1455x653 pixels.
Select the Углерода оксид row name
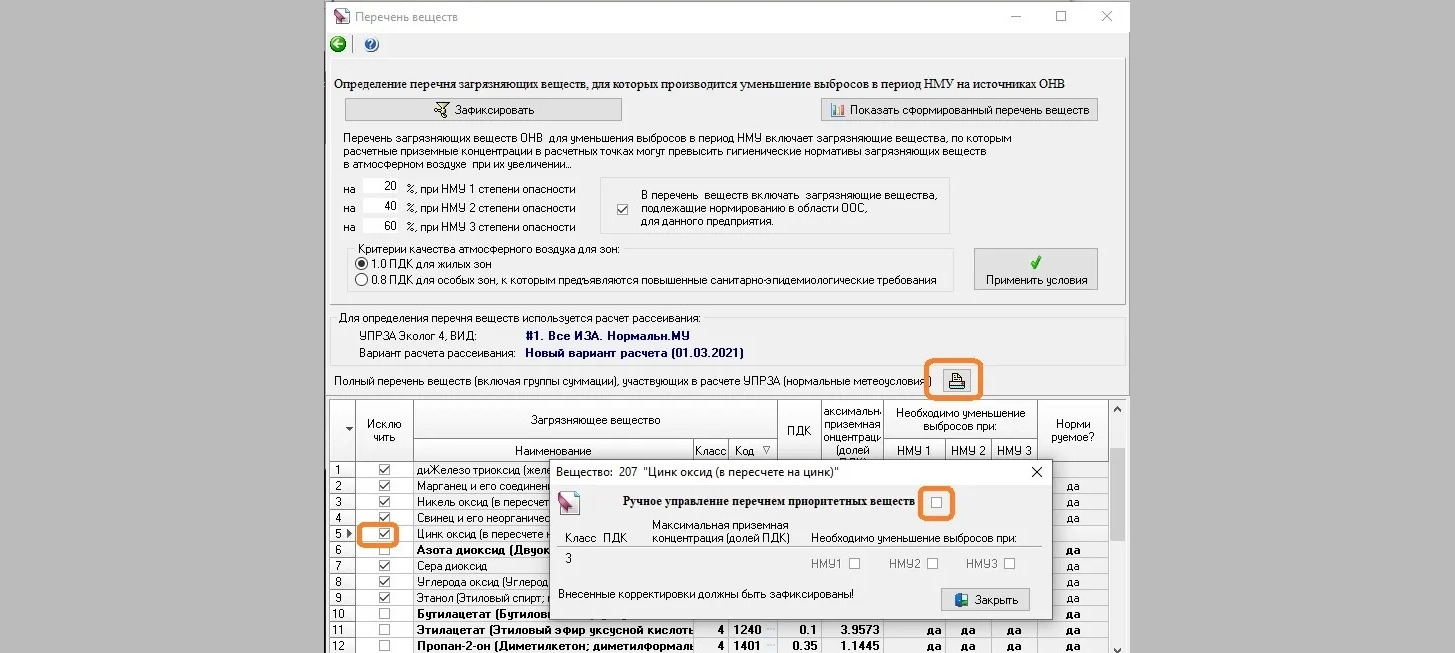click(481, 582)
